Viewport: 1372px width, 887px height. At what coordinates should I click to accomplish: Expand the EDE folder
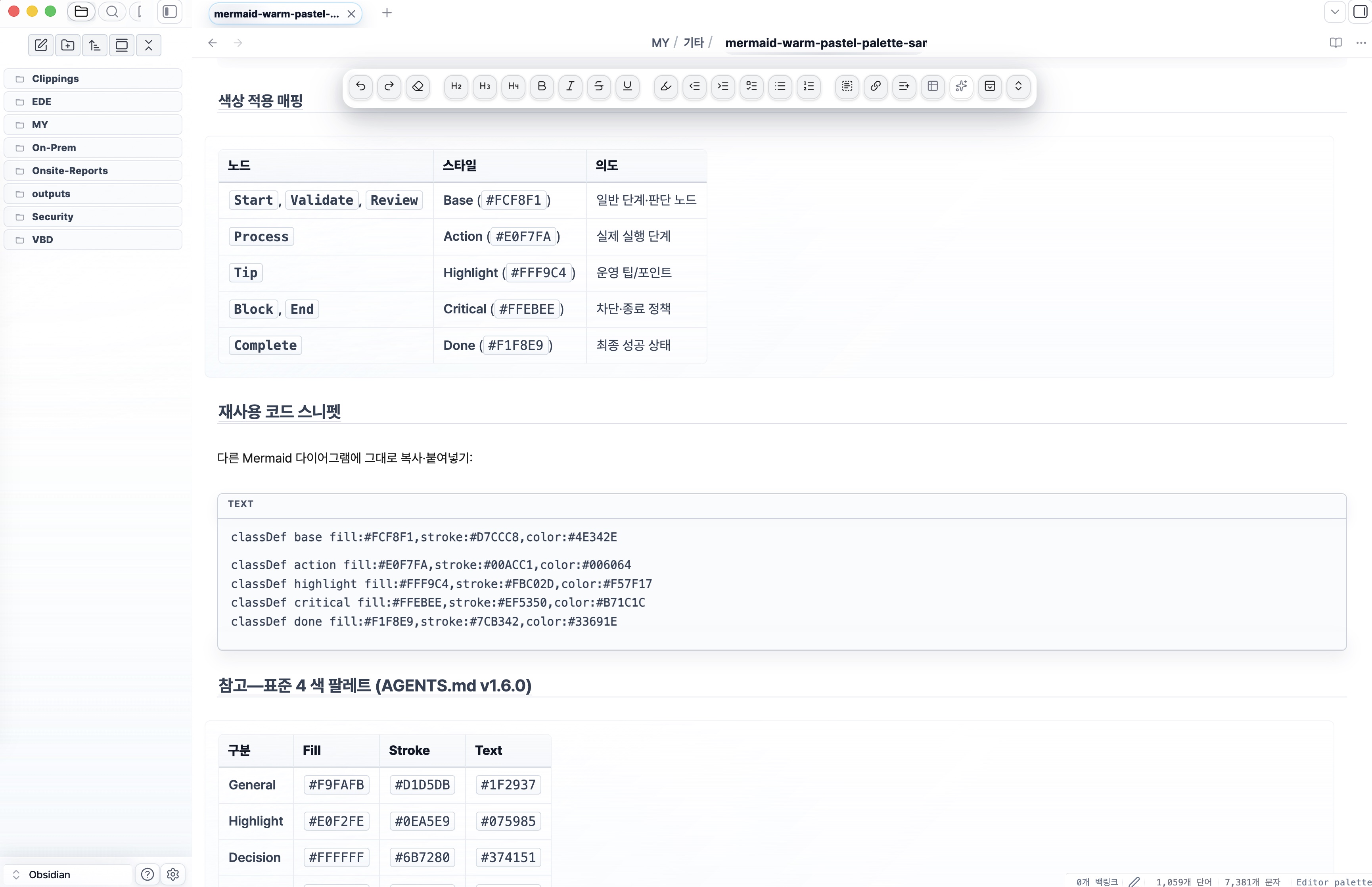point(93,102)
